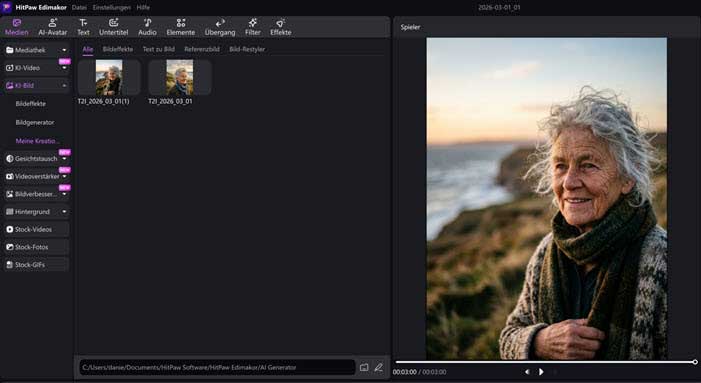Expand the Bildverbesserer dropdown arrow
701x383 pixels.
coord(64,194)
